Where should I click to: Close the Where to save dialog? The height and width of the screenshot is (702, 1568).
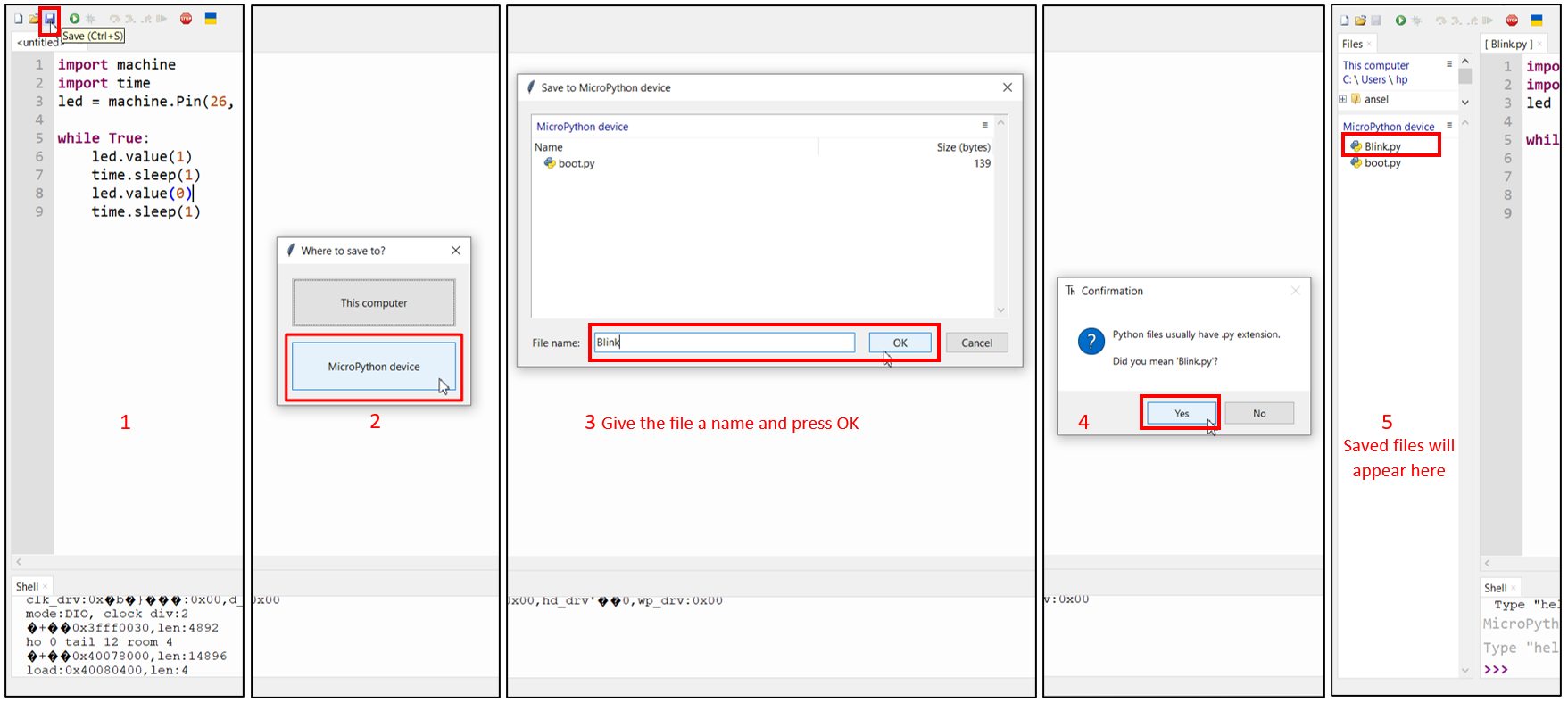pyautogui.click(x=456, y=251)
